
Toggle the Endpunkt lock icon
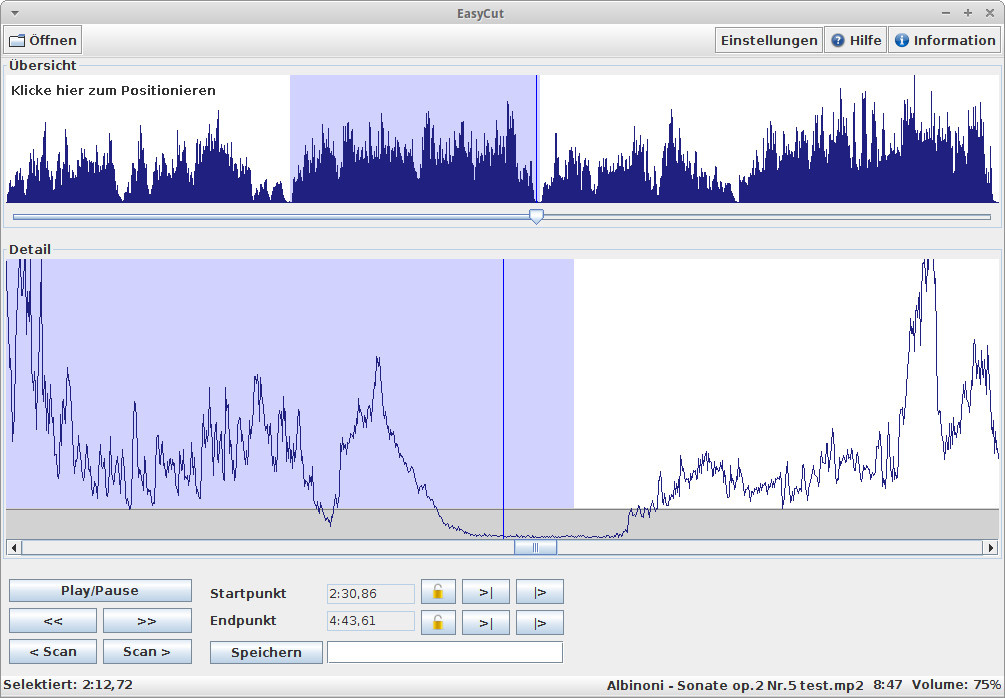[438, 623]
